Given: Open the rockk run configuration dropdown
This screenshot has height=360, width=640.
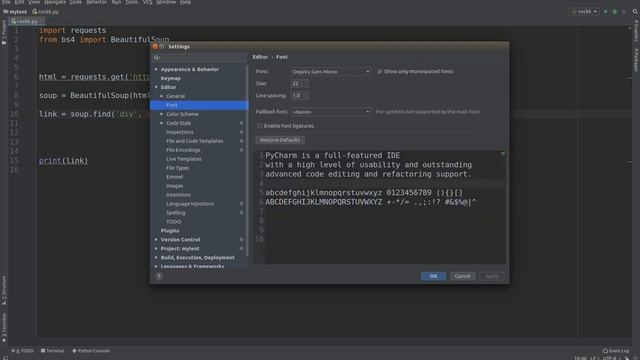Looking at the screenshot, I should tap(584, 12).
